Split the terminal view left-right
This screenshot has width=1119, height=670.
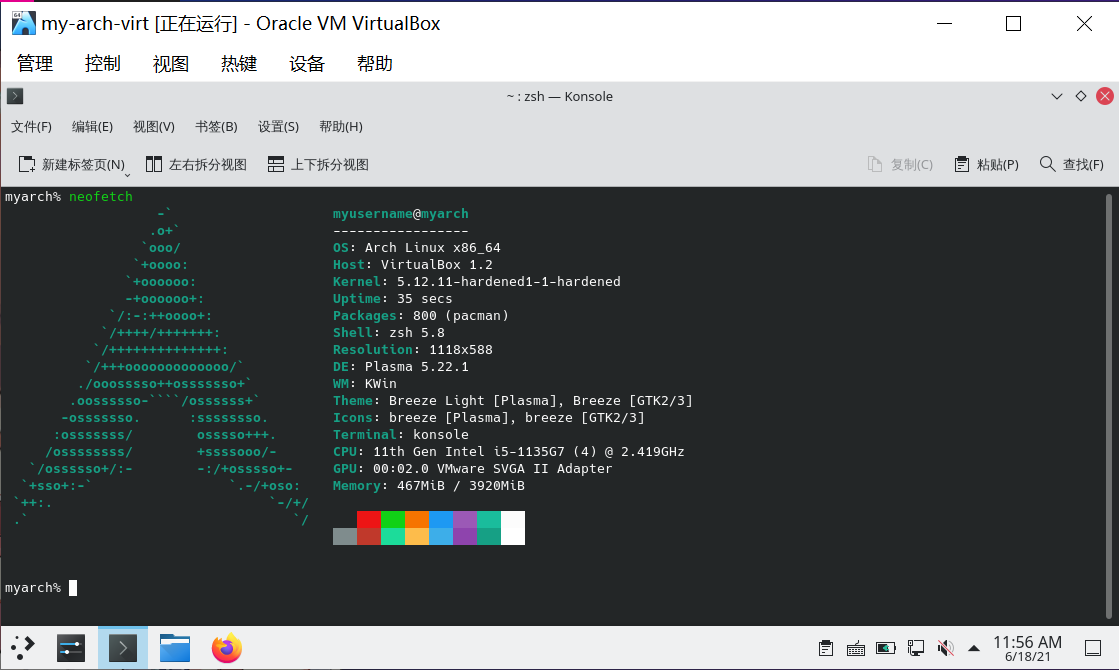point(198,164)
